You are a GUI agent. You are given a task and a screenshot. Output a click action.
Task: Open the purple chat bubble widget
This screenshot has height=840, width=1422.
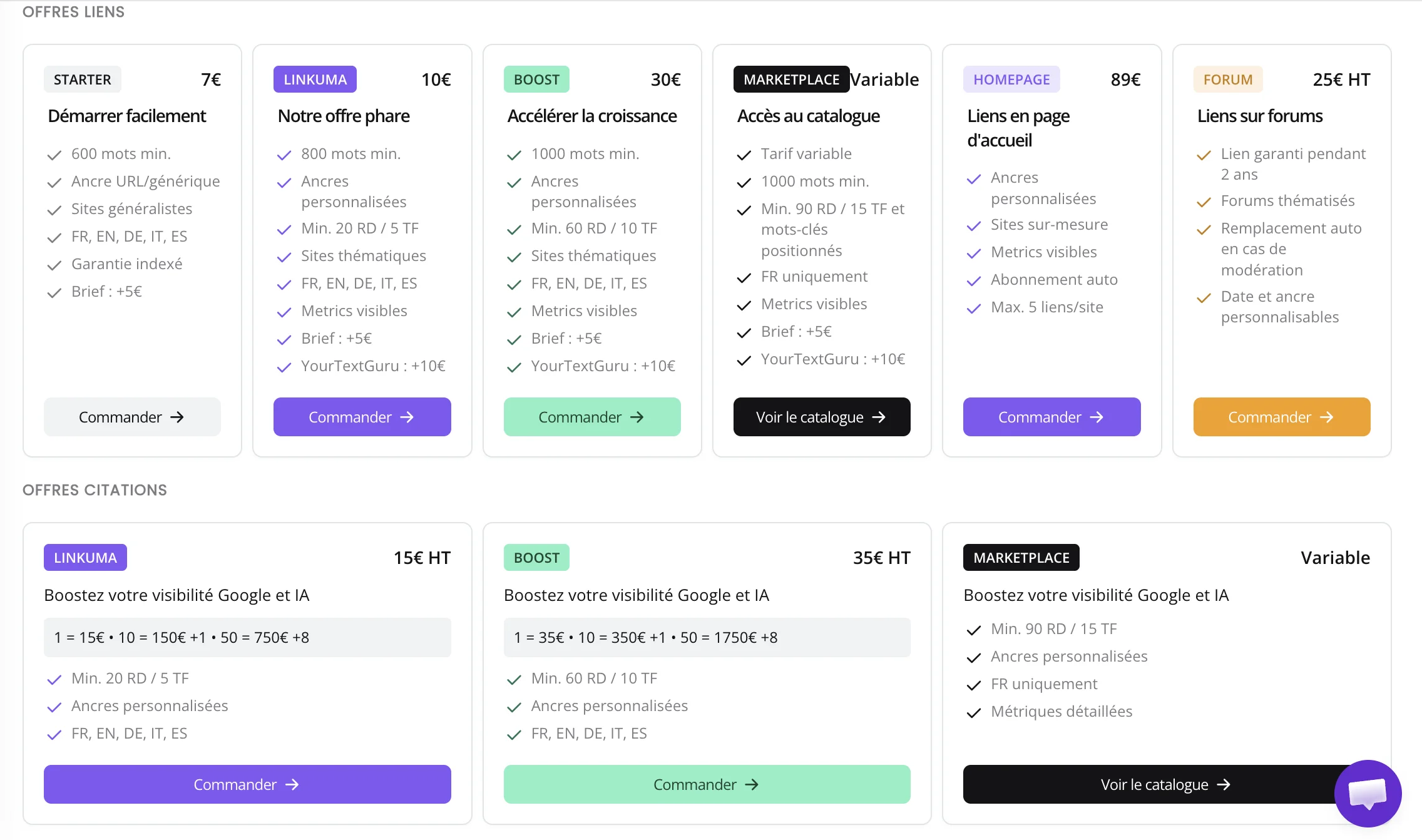pos(1368,793)
